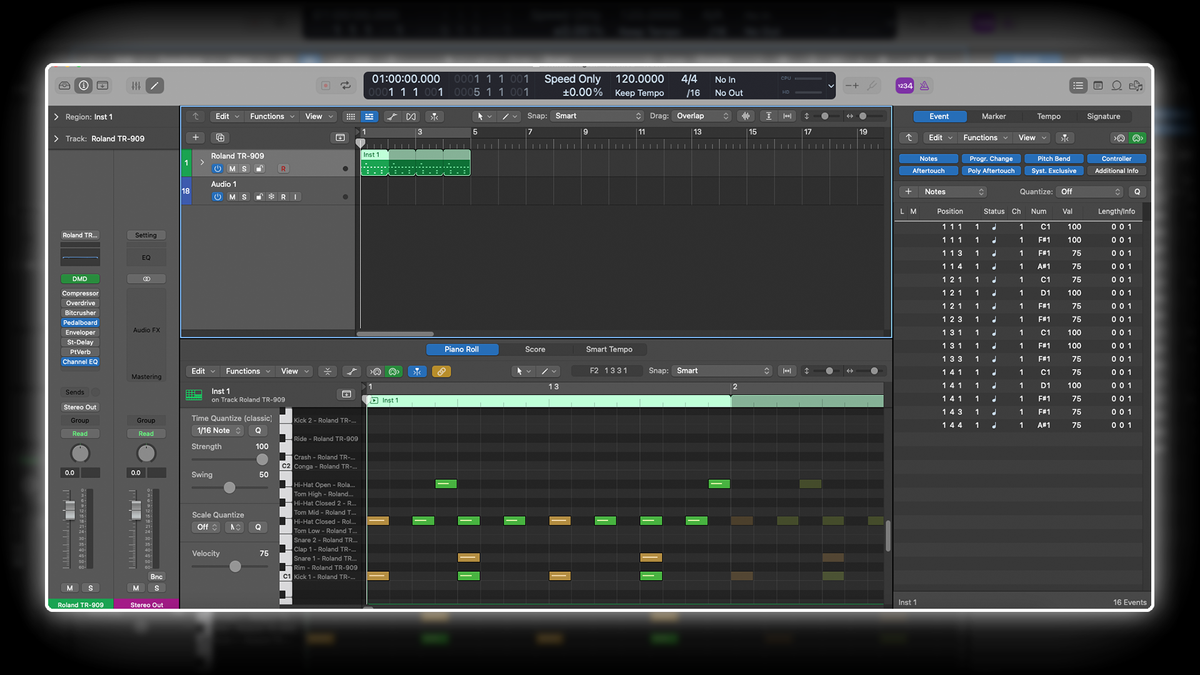Image resolution: width=1200 pixels, height=675 pixels.
Task: Click the Hi-Hat Open note at bar start
Action: point(446,484)
